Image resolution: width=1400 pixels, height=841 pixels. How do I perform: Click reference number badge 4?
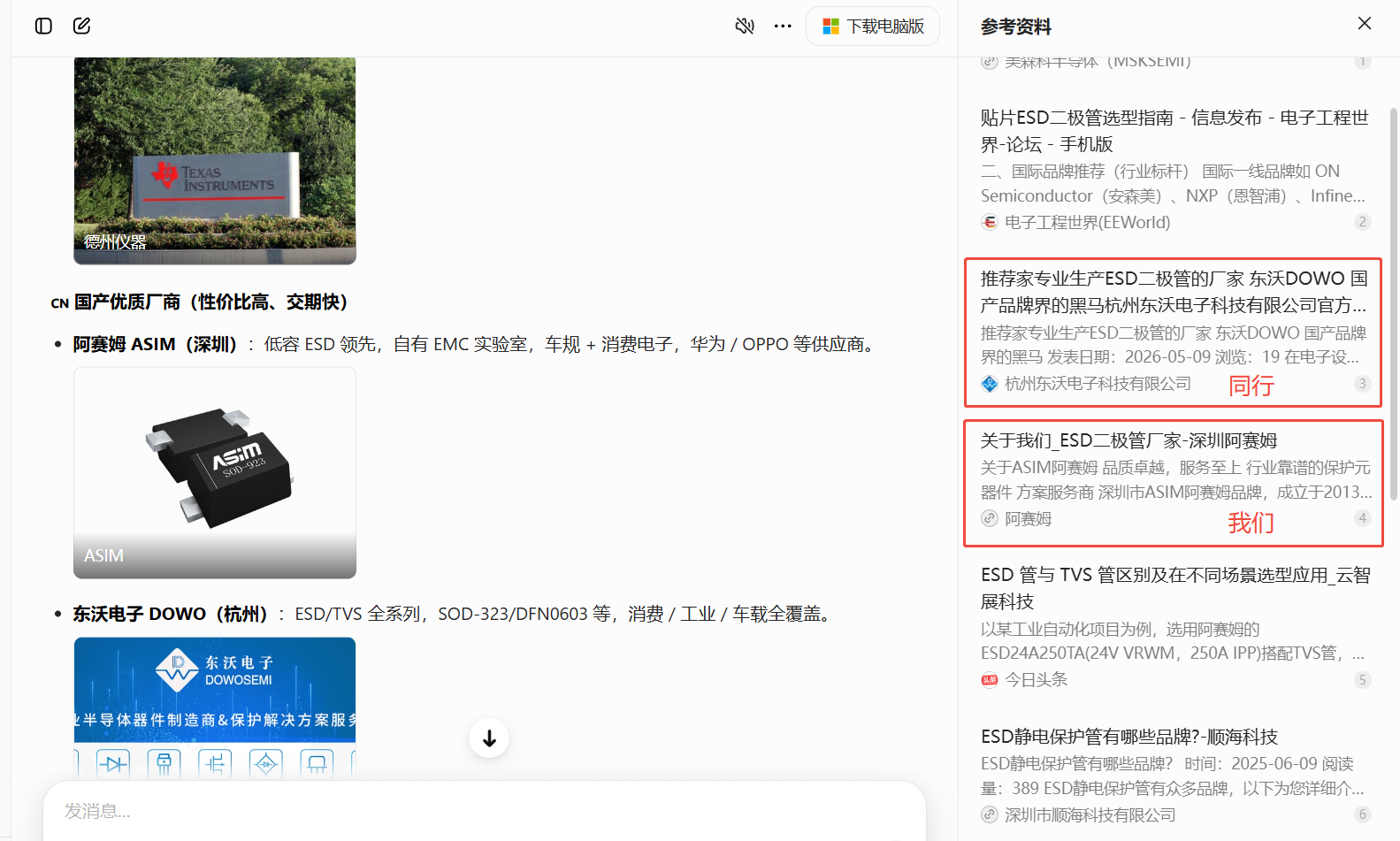coord(1363,518)
